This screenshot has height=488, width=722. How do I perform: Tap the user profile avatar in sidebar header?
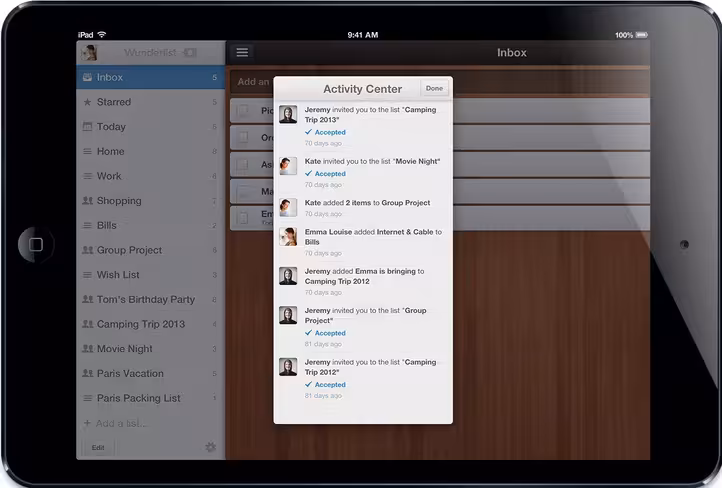coord(89,53)
